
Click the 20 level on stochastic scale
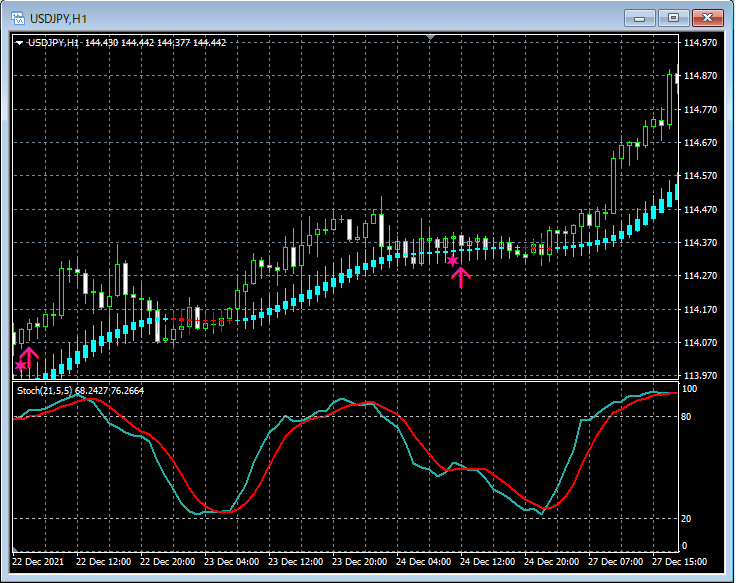(x=687, y=518)
